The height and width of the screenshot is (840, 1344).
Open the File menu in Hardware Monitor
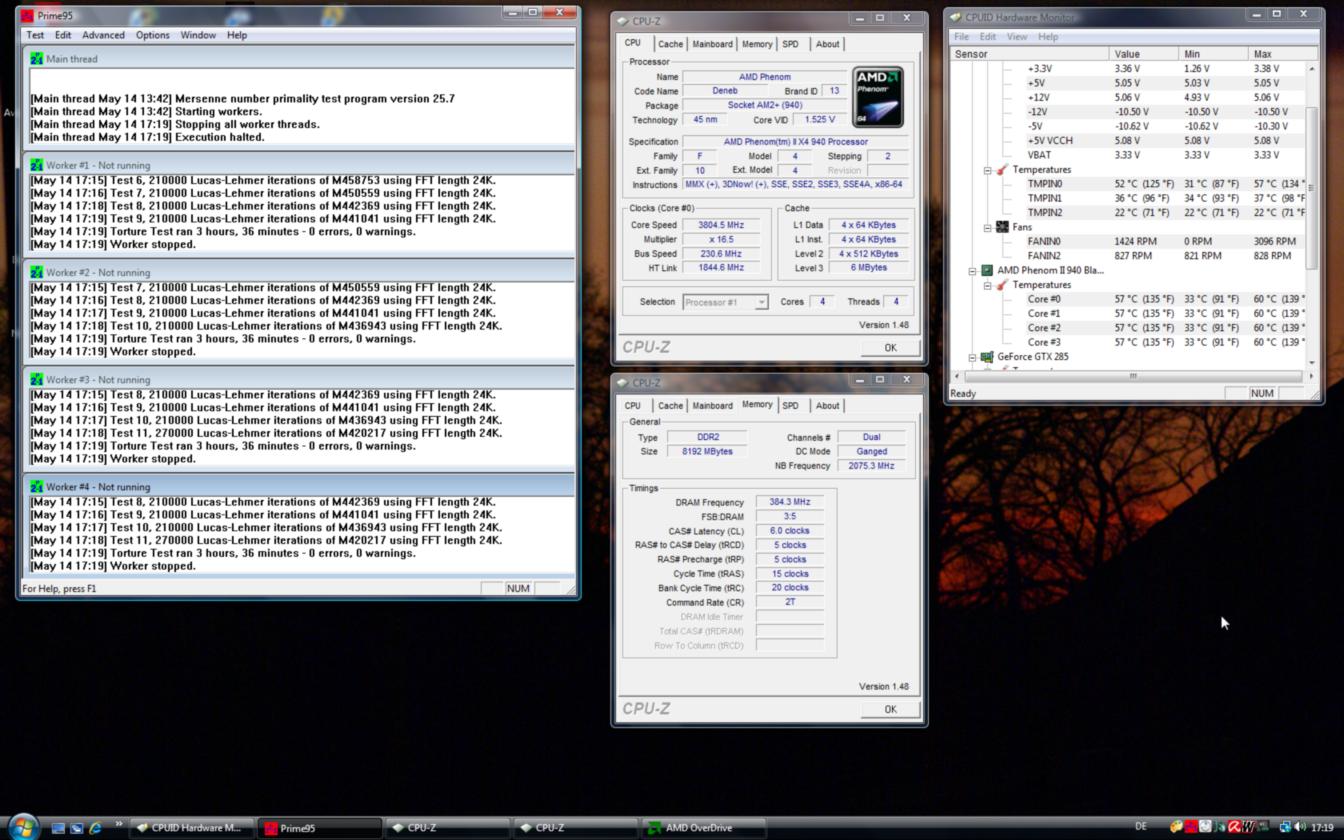[x=961, y=37]
